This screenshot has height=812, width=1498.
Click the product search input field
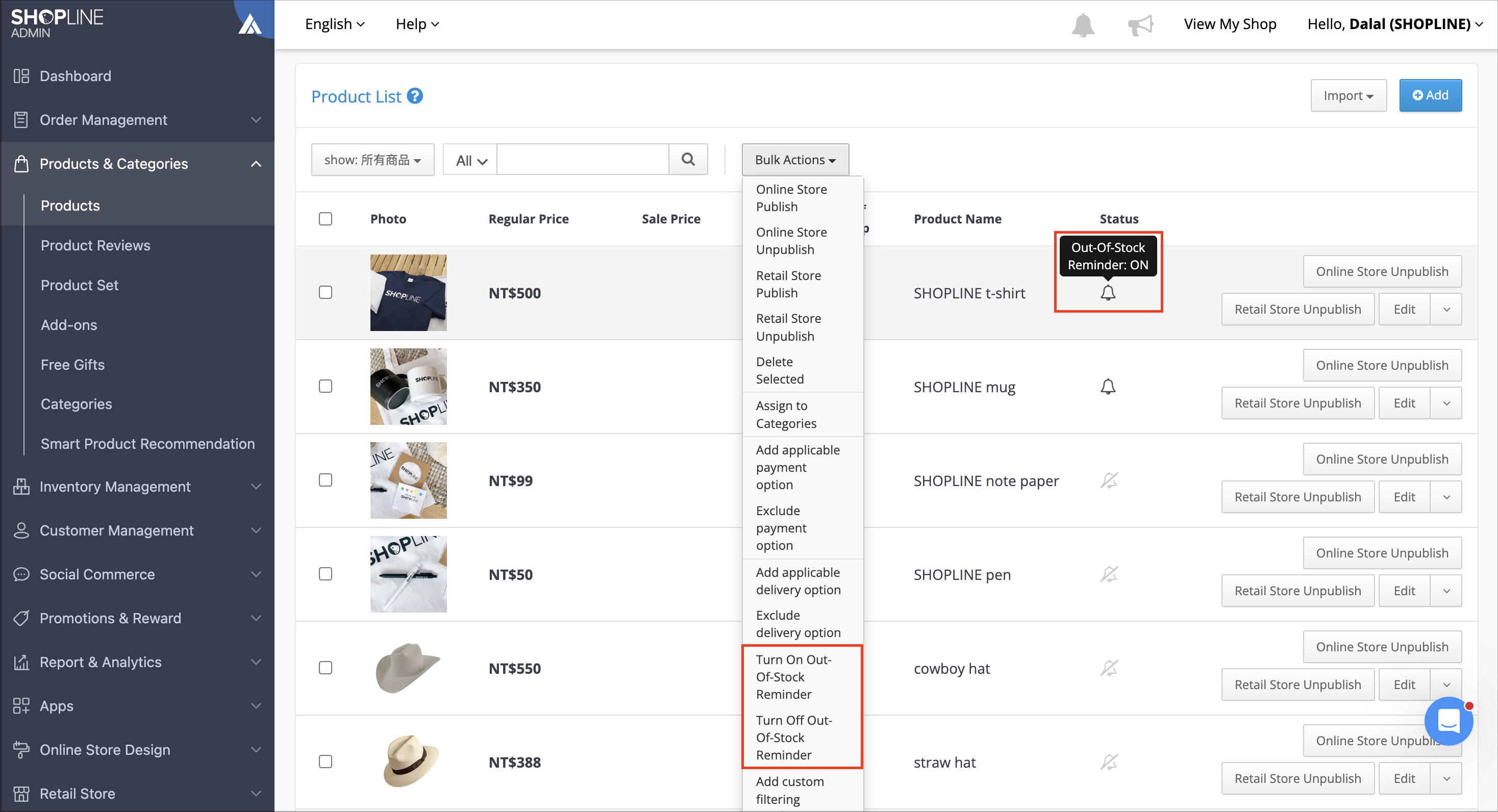[x=583, y=159]
